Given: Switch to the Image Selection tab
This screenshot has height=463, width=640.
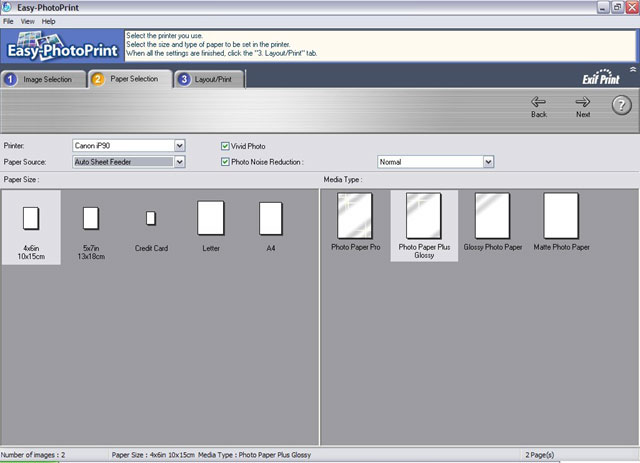Looking at the screenshot, I should 43,79.
